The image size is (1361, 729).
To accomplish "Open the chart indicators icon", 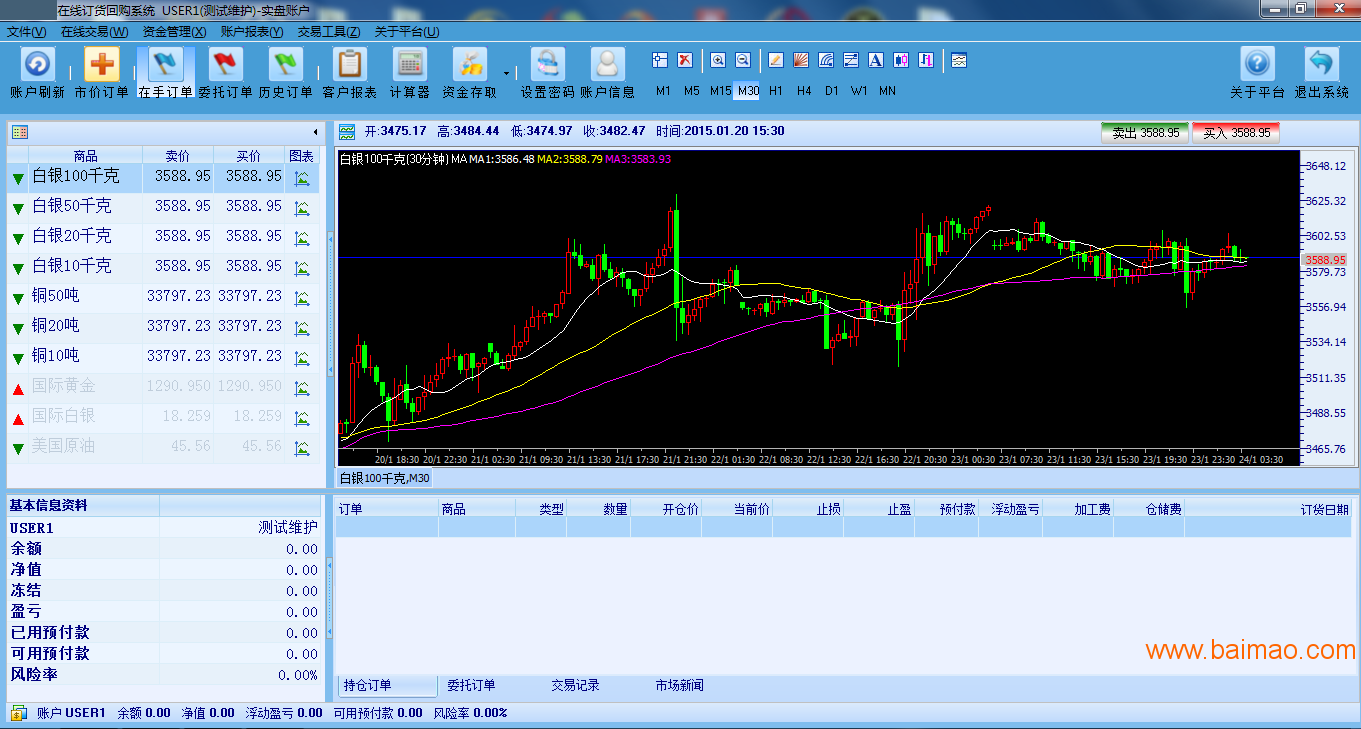I will [958, 60].
